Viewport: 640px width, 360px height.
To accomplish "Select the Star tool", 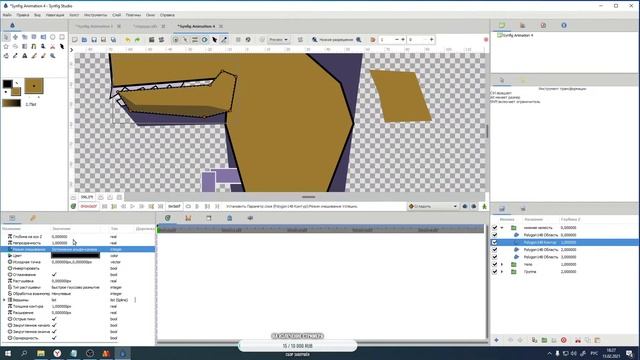I will coord(6,47).
